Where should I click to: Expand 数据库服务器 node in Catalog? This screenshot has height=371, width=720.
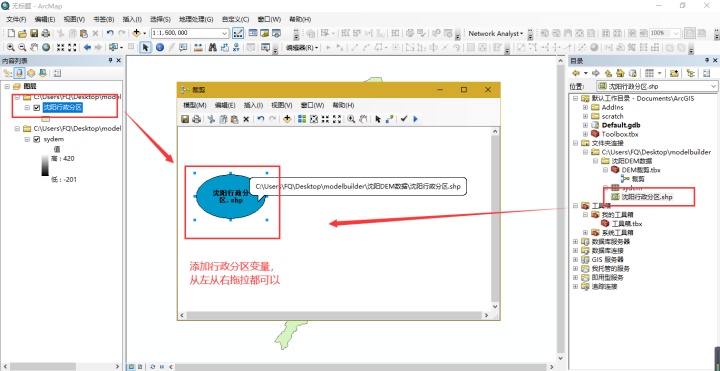(x=576, y=241)
